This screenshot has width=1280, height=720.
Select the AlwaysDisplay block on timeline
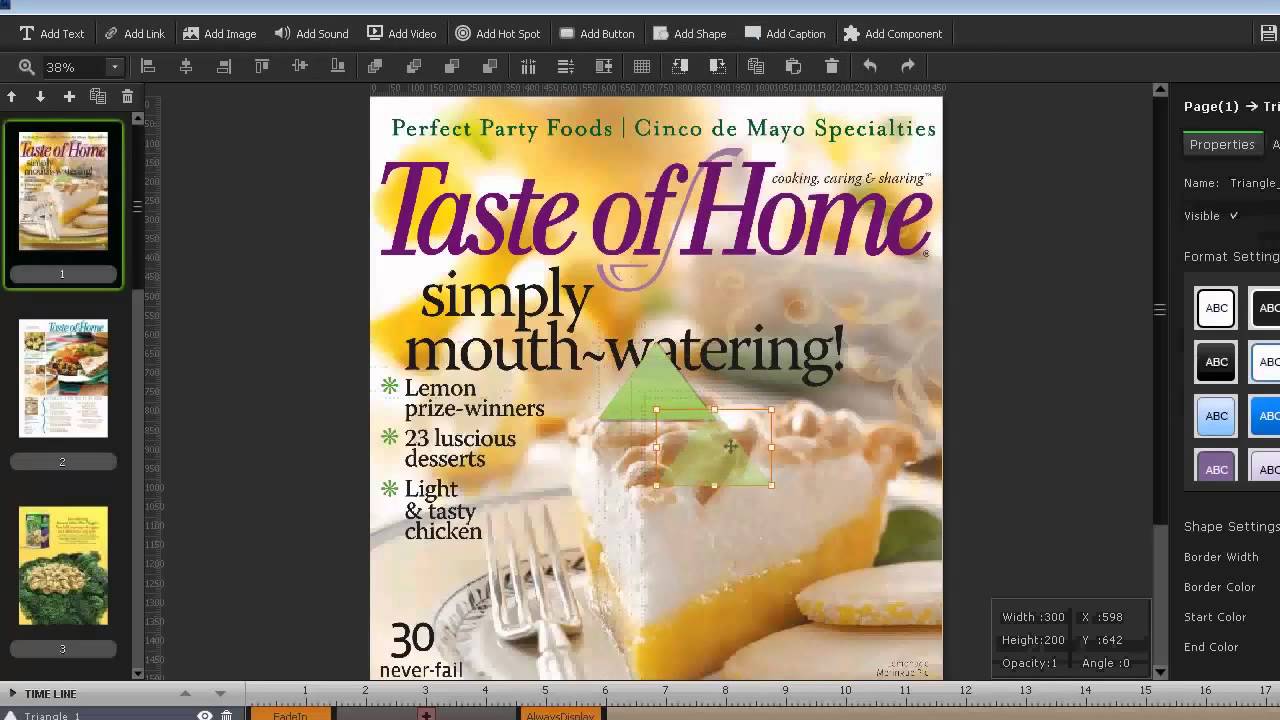coord(560,714)
